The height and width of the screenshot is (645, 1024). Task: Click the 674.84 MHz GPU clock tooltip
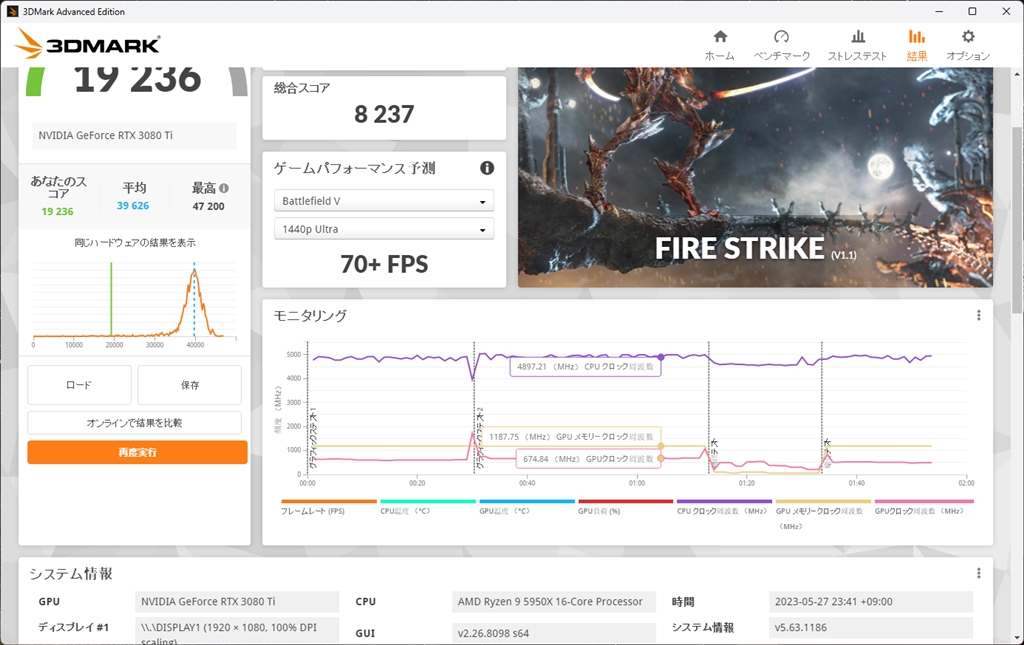click(588, 459)
